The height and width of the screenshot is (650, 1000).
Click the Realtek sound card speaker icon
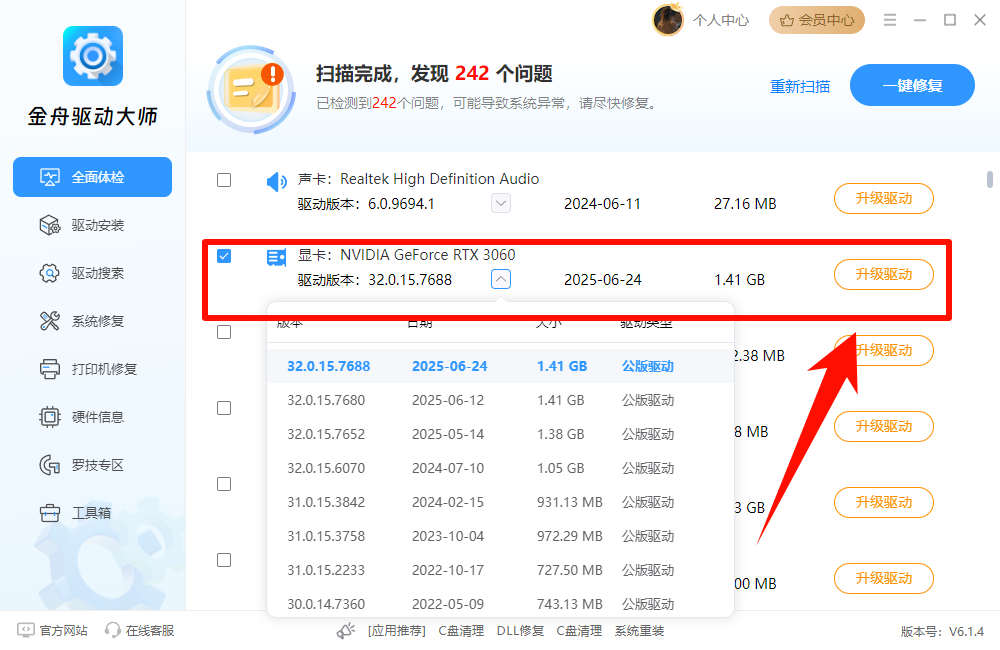point(276,182)
